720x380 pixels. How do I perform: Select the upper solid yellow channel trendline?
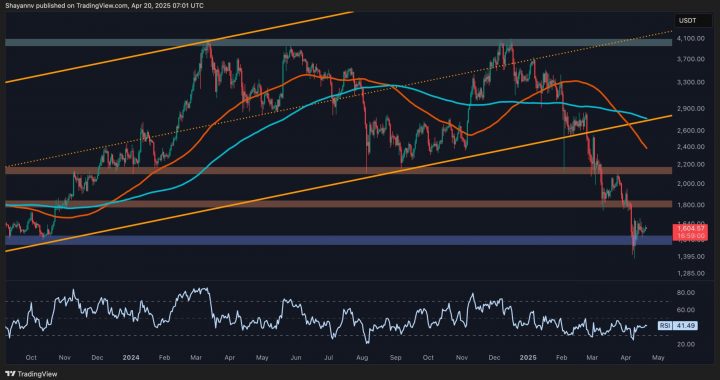[x=179, y=47]
